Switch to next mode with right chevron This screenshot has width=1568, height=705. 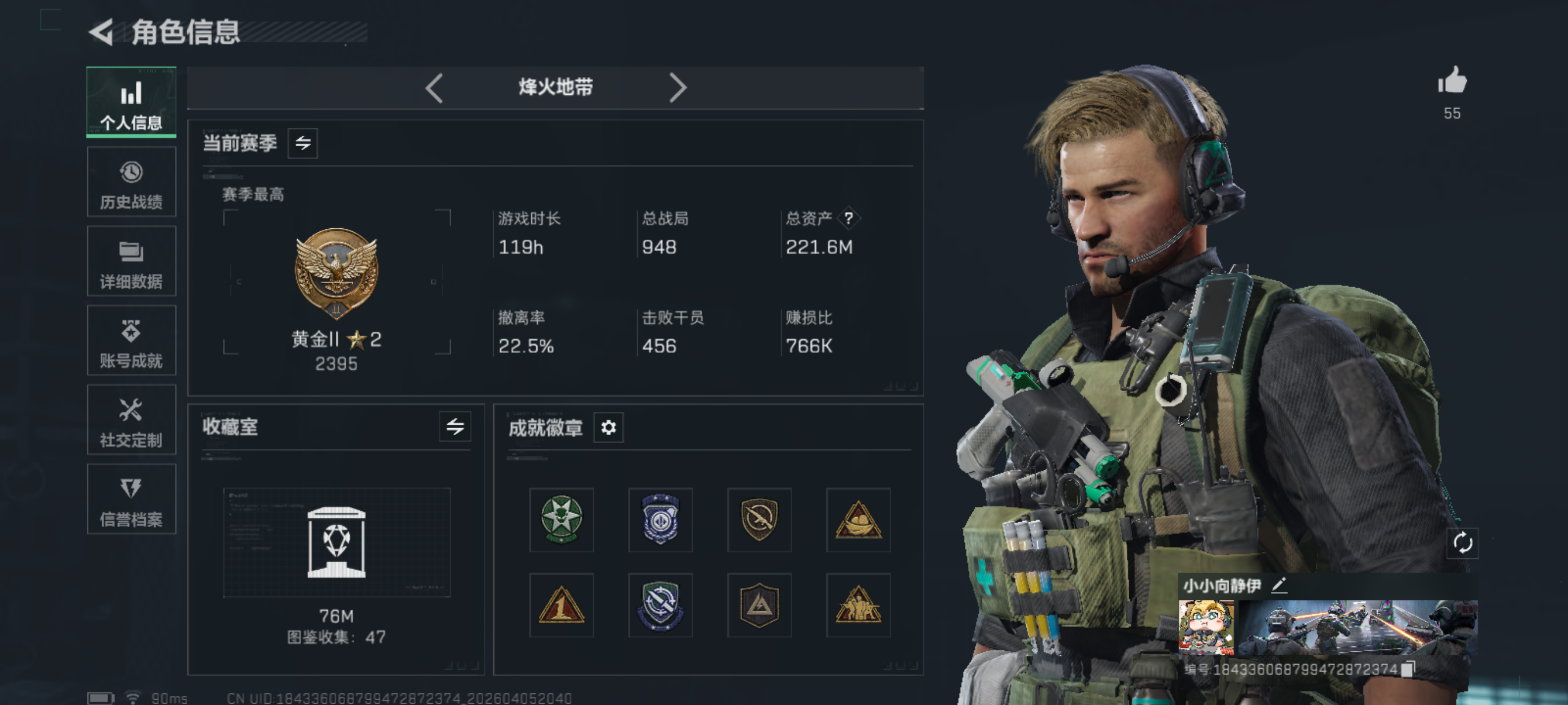[x=678, y=88]
